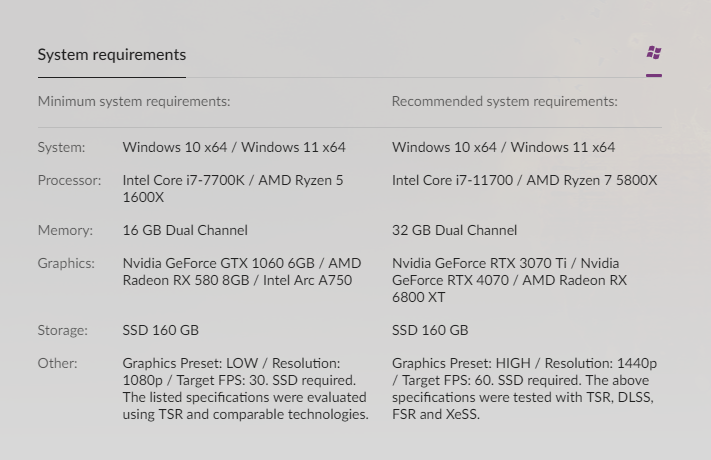The height and width of the screenshot is (460, 711).
Task: Click the Processor row label
Action: (69, 180)
